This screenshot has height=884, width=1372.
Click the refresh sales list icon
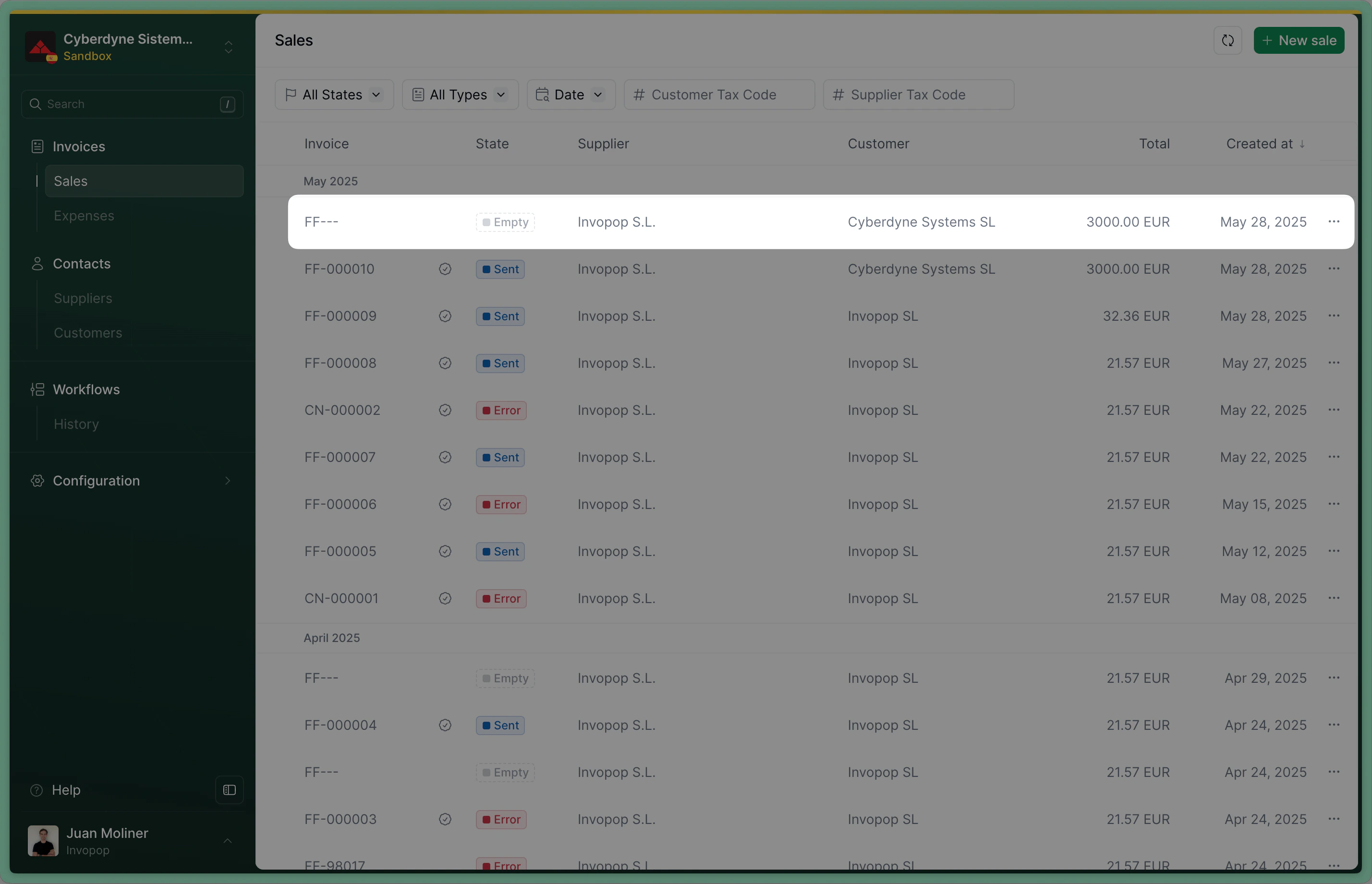(1227, 41)
